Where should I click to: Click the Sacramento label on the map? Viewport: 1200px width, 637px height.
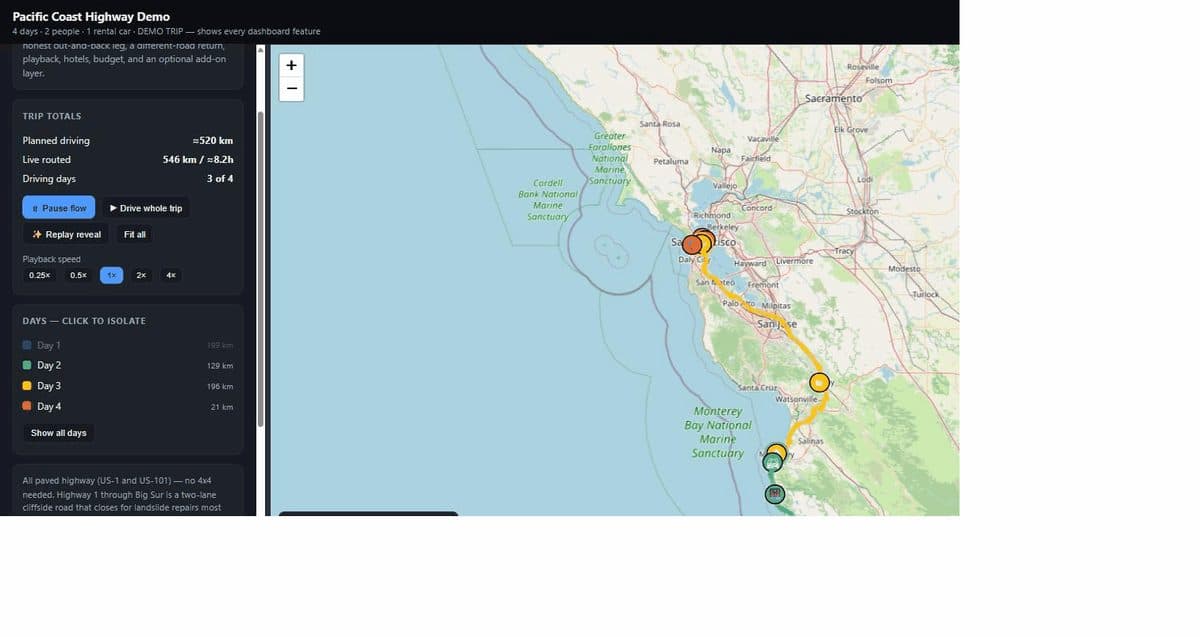click(833, 98)
